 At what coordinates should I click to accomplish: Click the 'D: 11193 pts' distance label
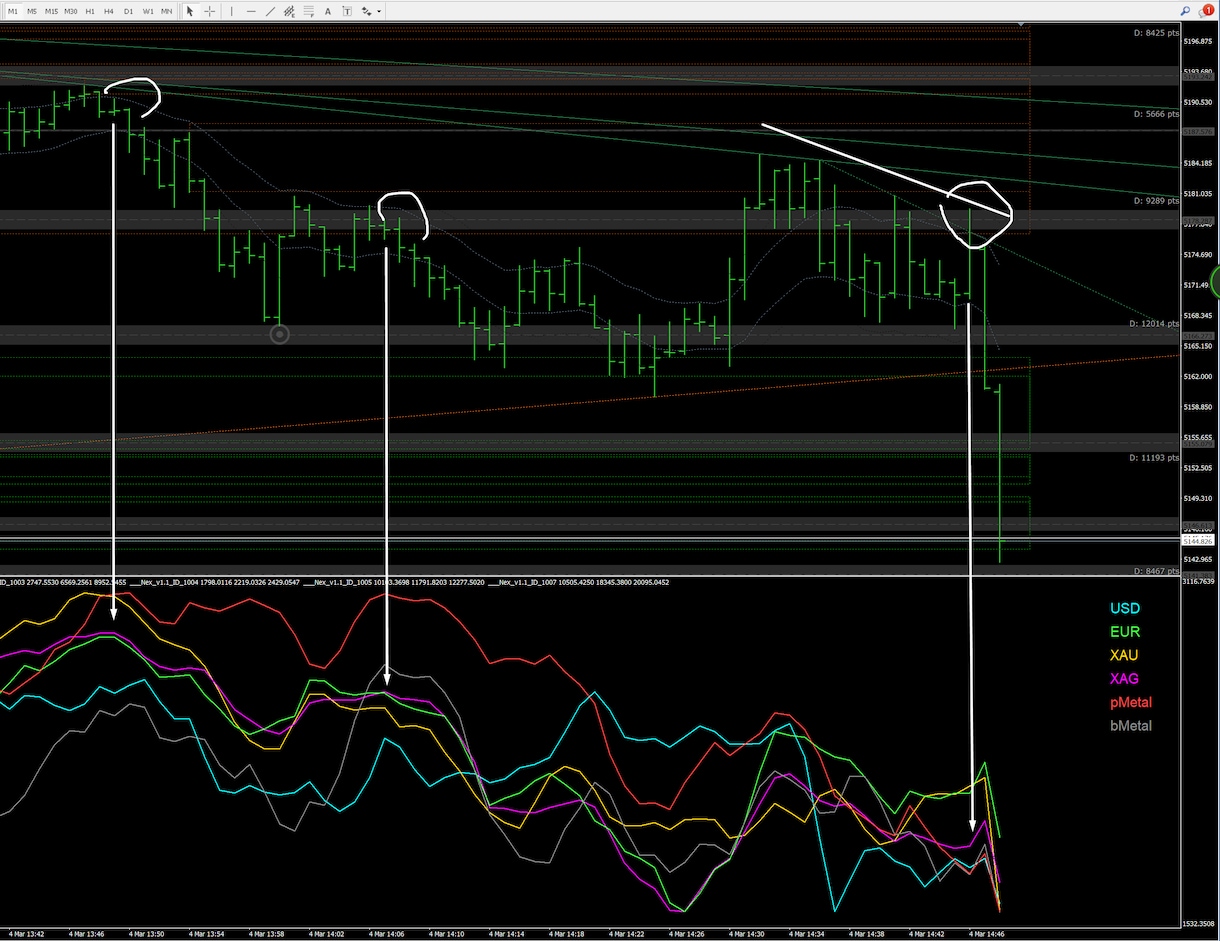(x=1153, y=456)
